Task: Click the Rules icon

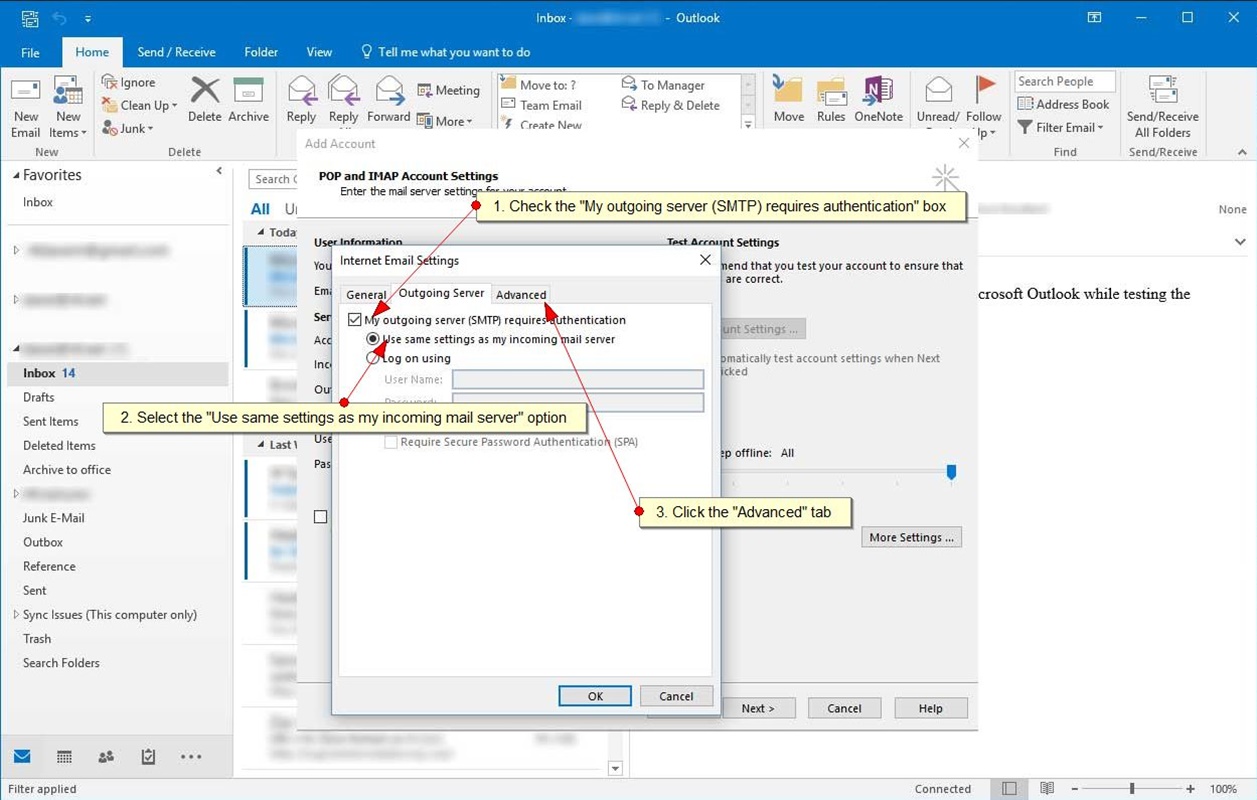Action: point(831,90)
